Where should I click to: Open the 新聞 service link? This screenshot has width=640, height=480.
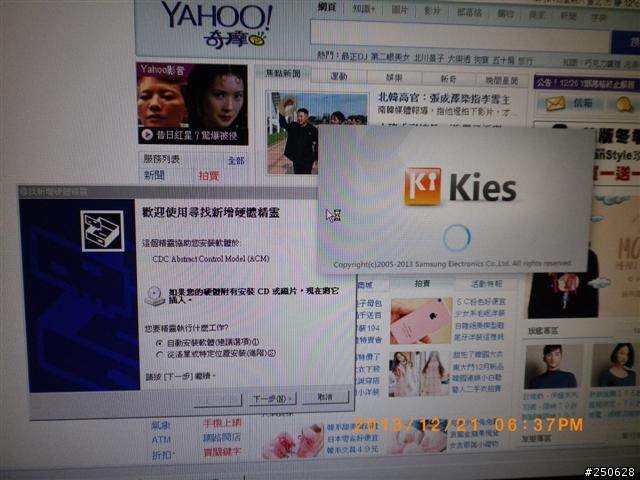tap(154, 175)
